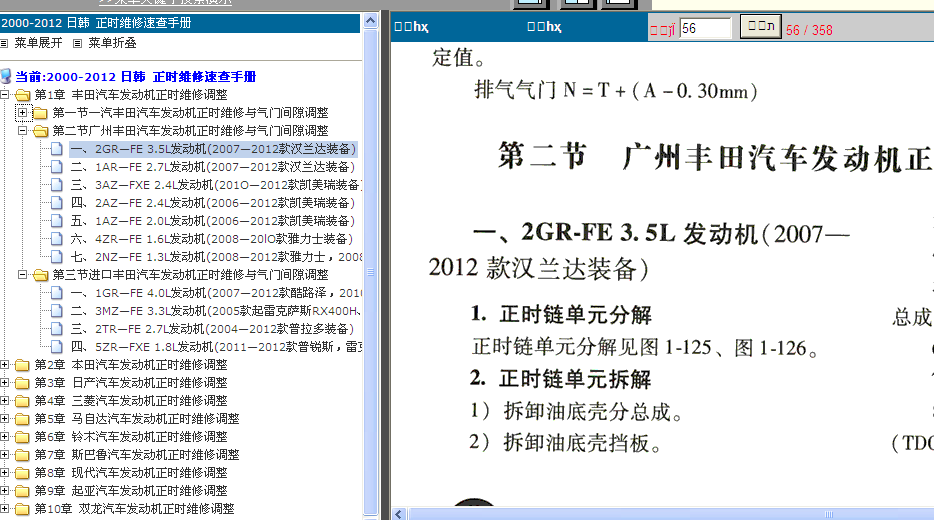Click page icon of 1AR-FE 2.7L entry

point(57,167)
